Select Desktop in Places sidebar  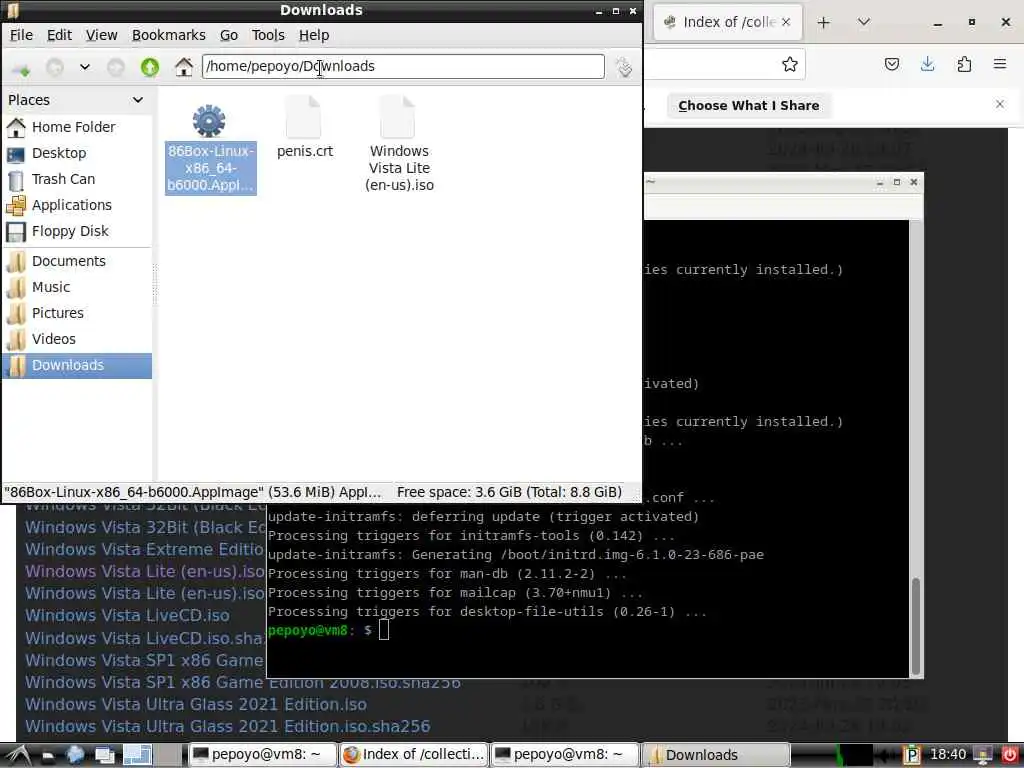pyautogui.click(x=77, y=153)
